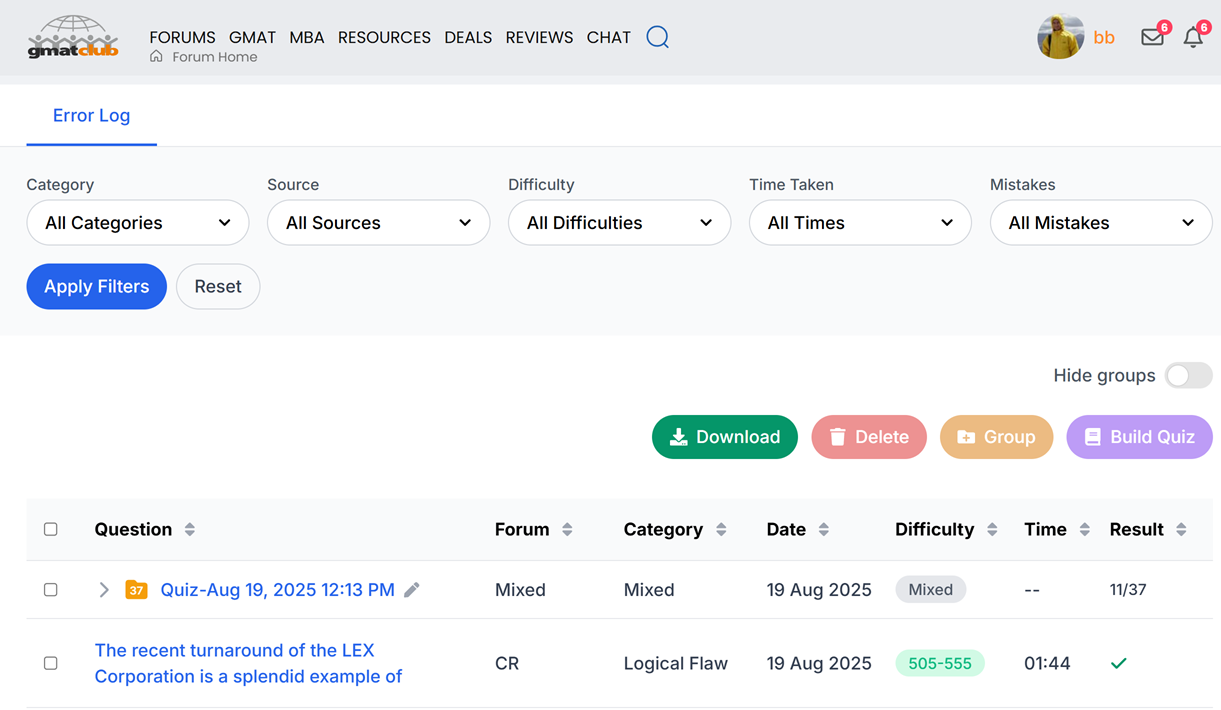Click the Forum Home breadcrumb icon

(156, 57)
